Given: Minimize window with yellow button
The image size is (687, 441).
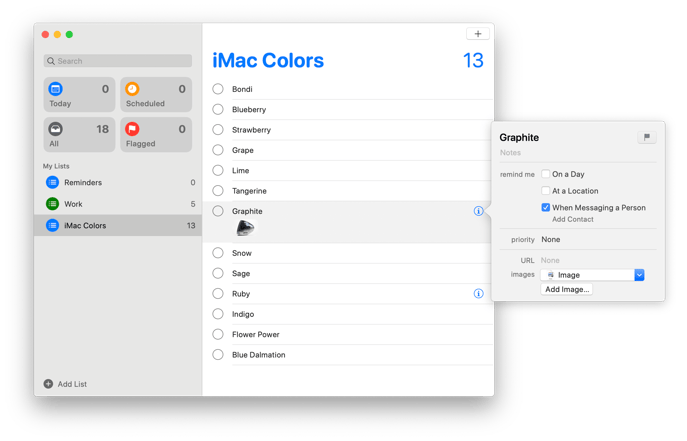Looking at the screenshot, I should pos(57,34).
